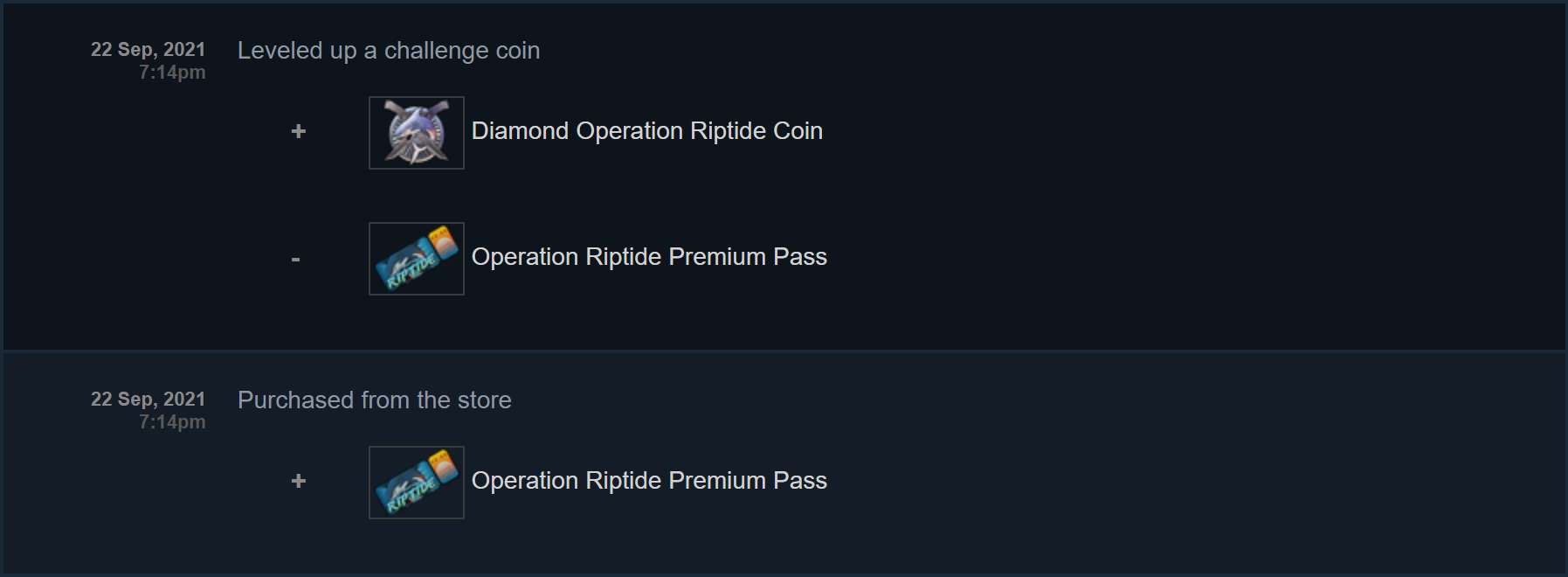Open the Premium Pass name under challenge coin entry
Viewport: 1568px width, 577px height.
(648, 257)
